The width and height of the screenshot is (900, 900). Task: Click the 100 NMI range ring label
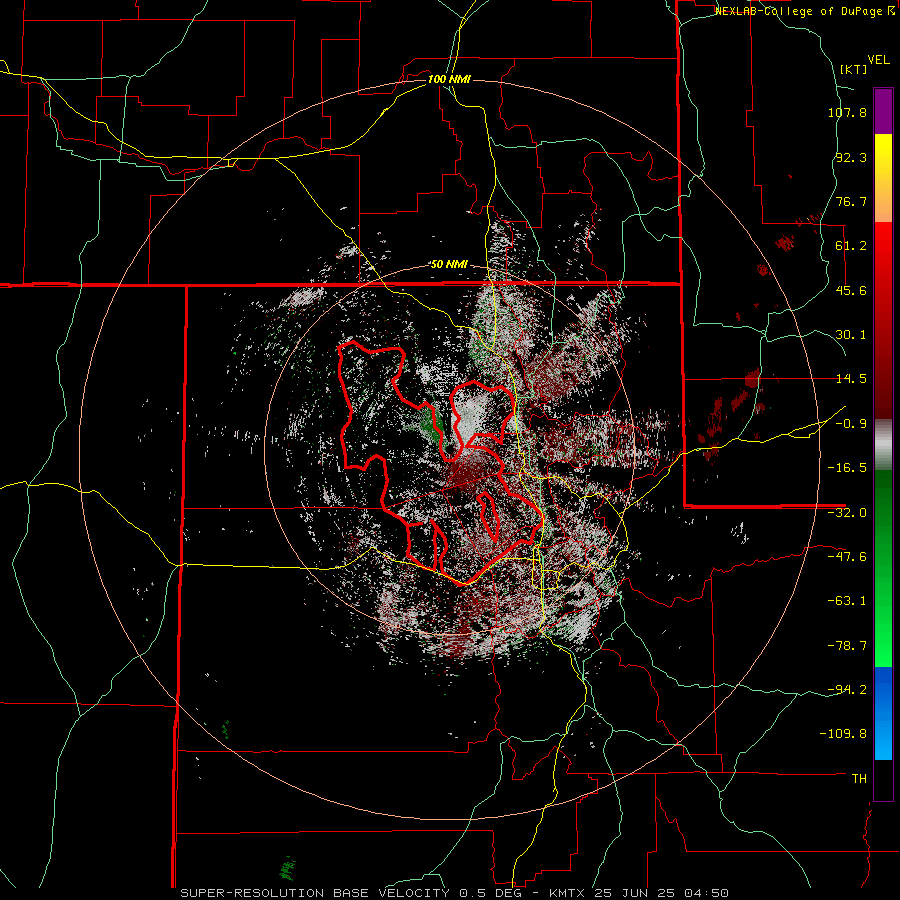click(x=449, y=79)
